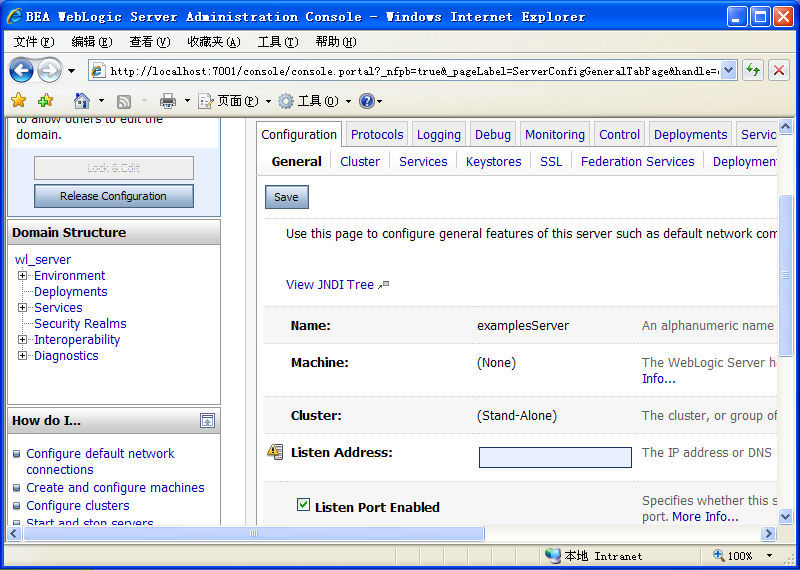Click the Save button
800x570 pixels.
point(286,197)
